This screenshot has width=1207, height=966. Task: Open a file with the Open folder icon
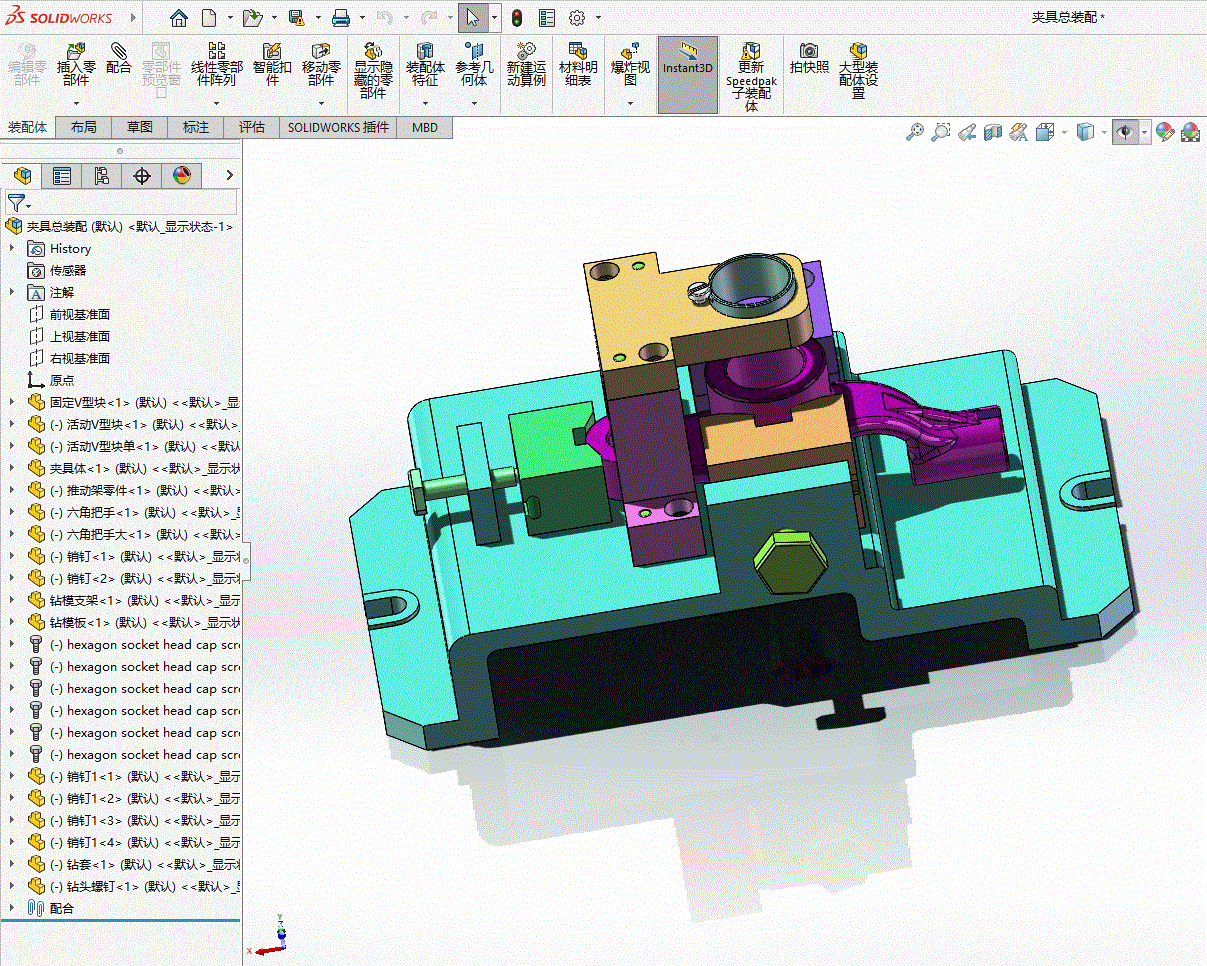(252, 18)
